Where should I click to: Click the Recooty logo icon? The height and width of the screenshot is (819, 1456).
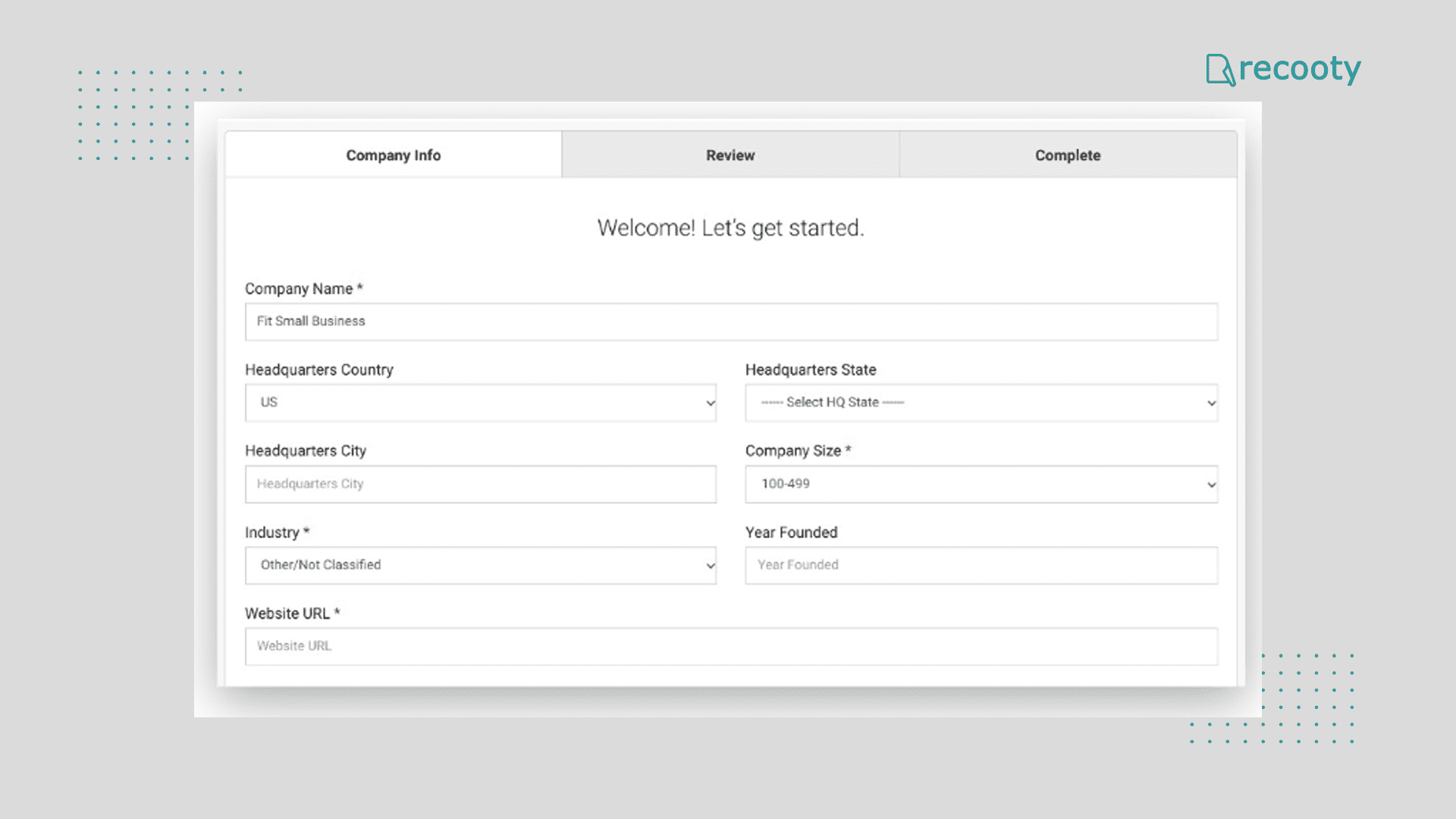pos(1219,70)
